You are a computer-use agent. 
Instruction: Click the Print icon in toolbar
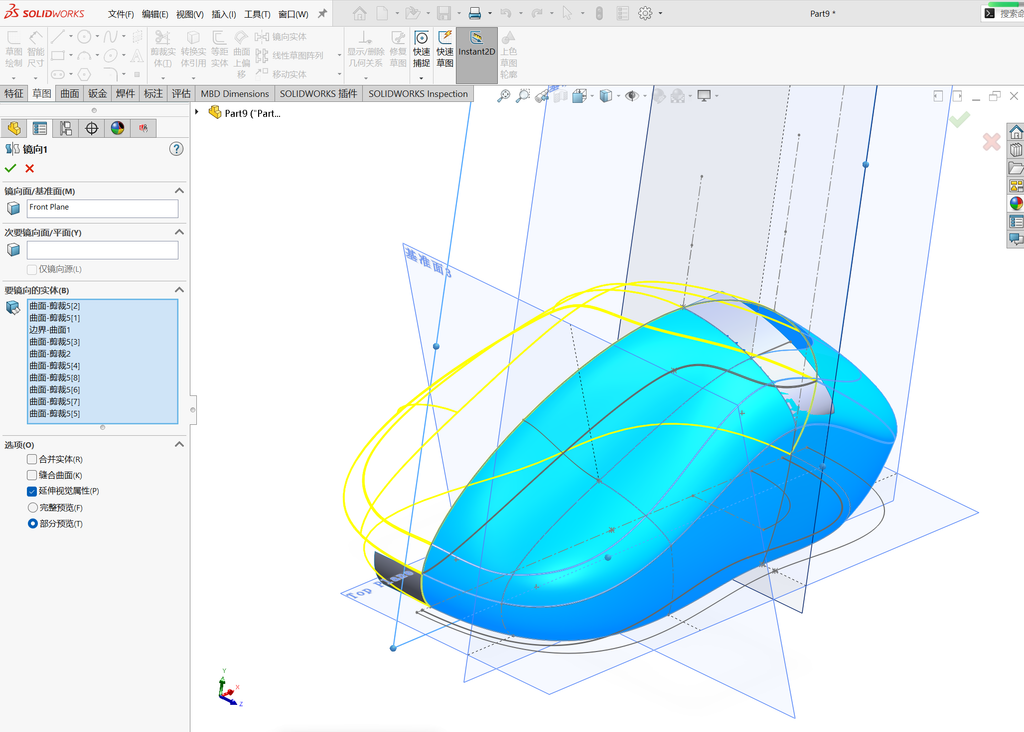[x=475, y=13]
